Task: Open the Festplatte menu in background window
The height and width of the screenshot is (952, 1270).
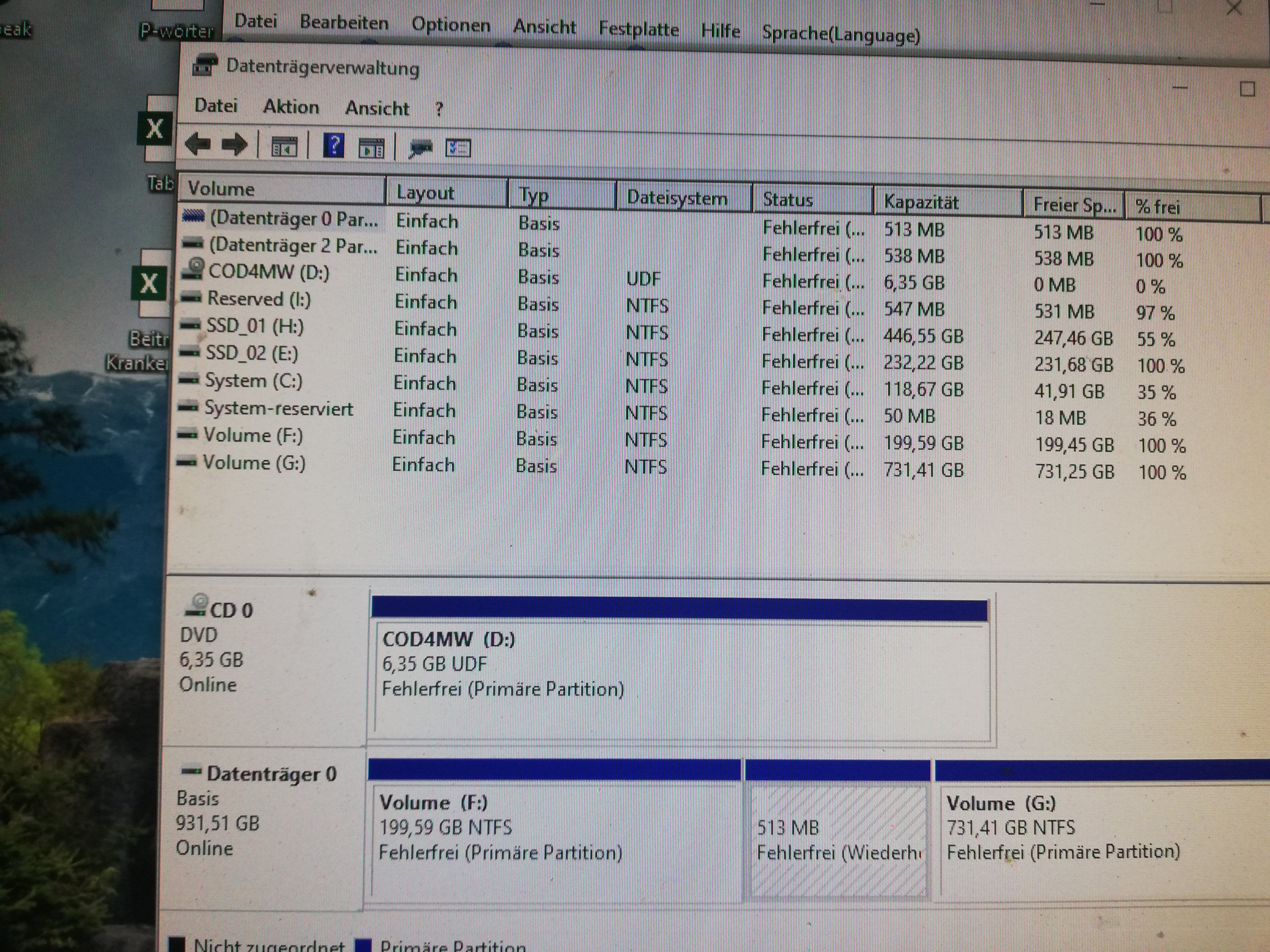Action: click(x=638, y=29)
